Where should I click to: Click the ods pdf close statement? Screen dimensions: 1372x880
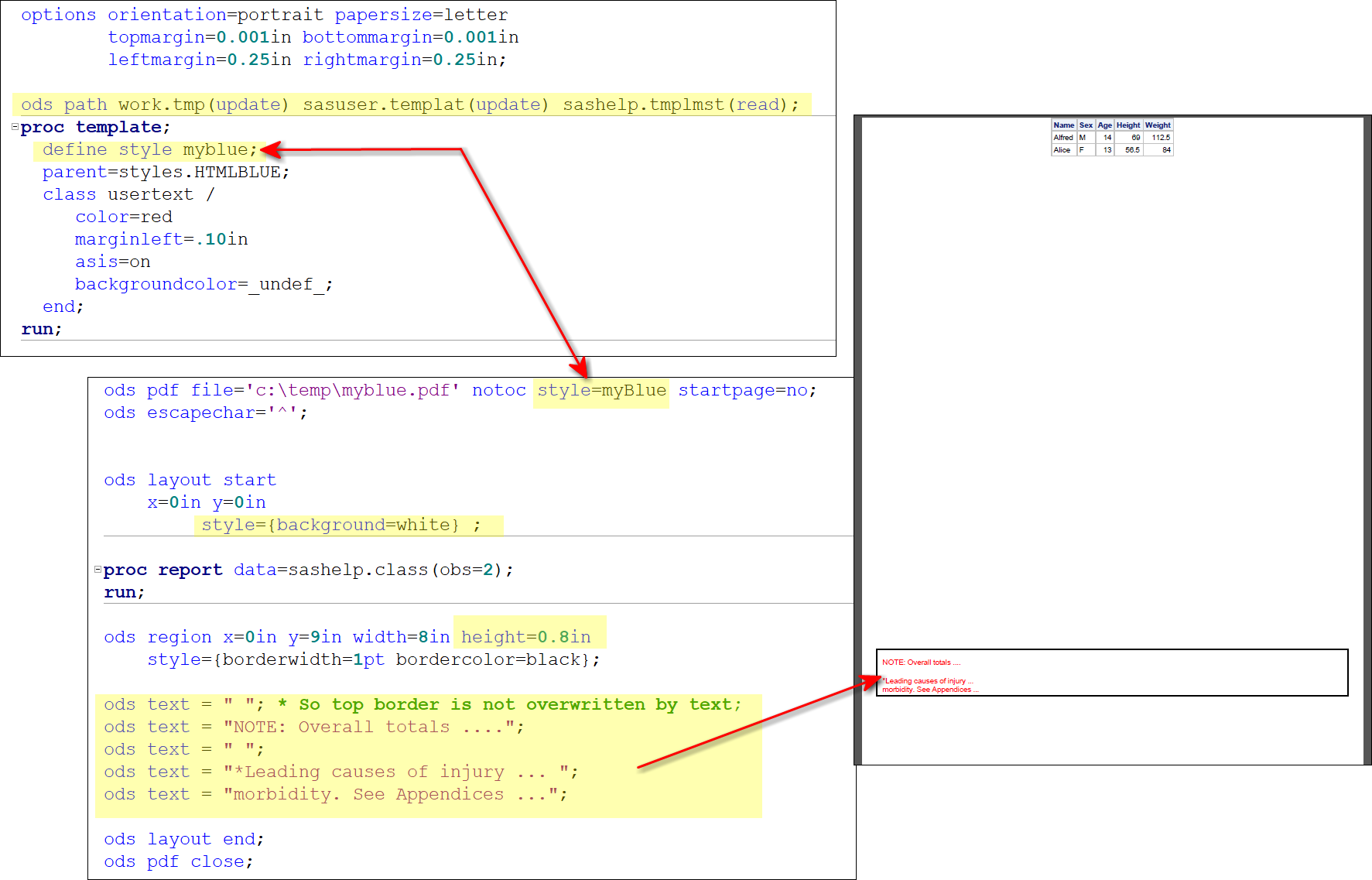[x=176, y=861]
